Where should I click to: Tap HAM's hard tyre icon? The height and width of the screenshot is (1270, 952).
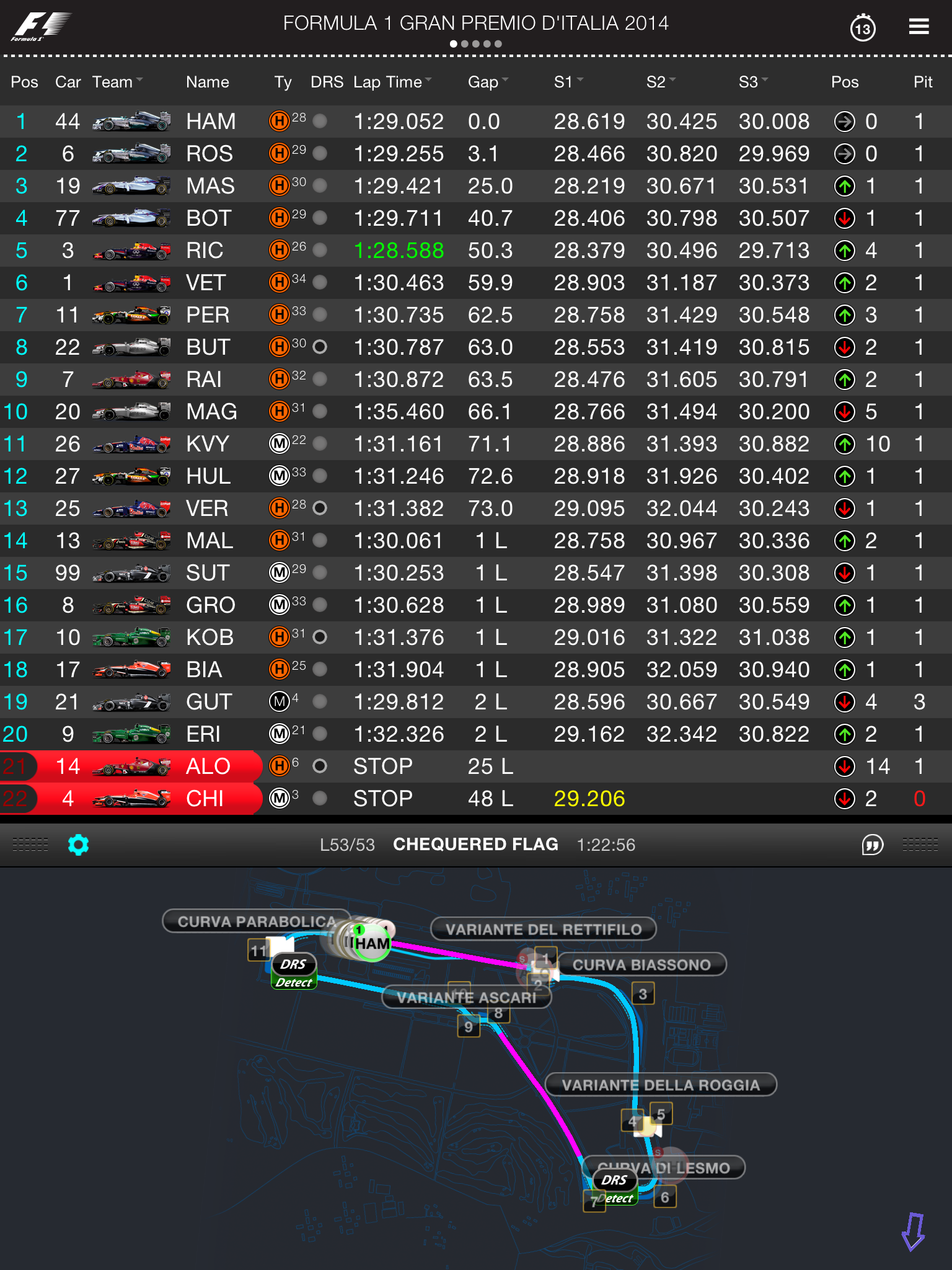pyautogui.click(x=280, y=121)
